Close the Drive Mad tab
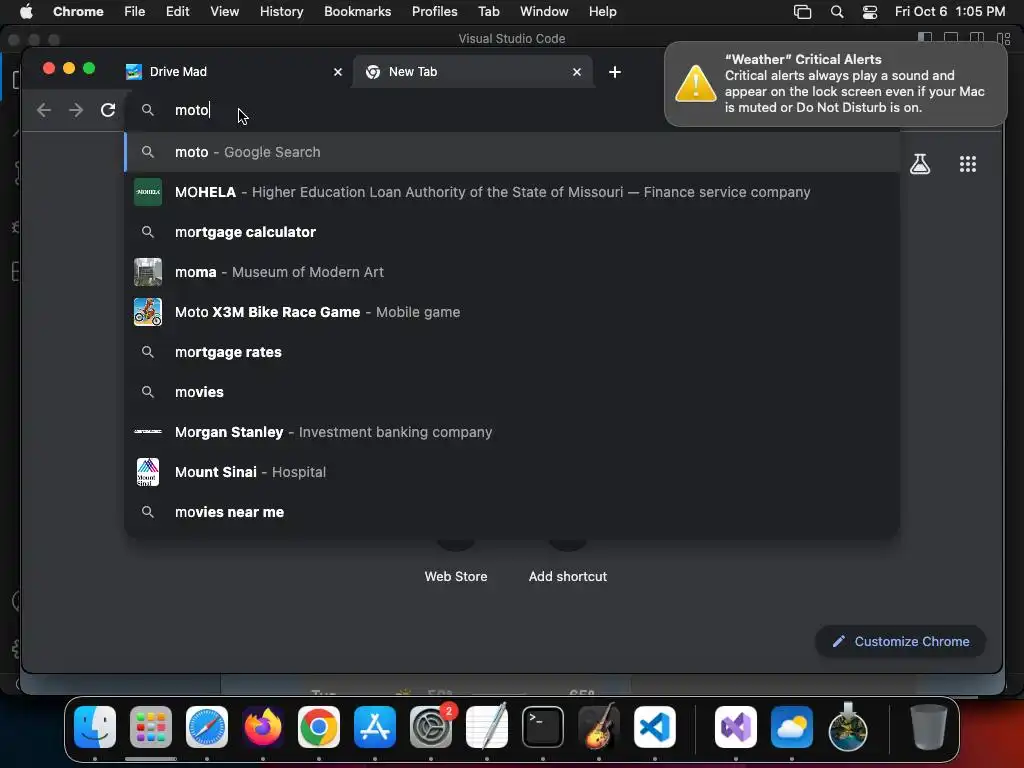 [x=338, y=72]
